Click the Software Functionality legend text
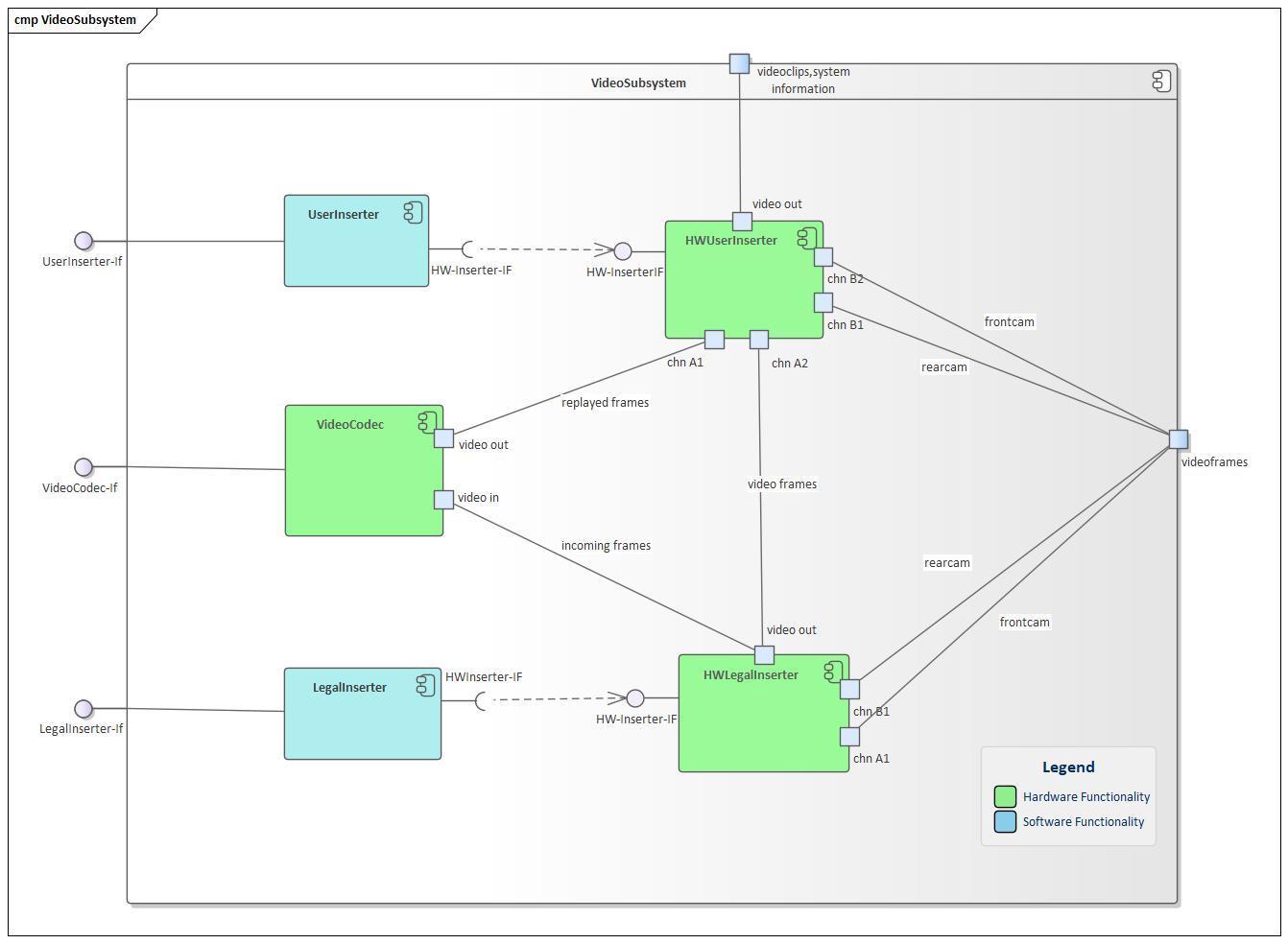The height and width of the screenshot is (944, 1288). click(1084, 821)
